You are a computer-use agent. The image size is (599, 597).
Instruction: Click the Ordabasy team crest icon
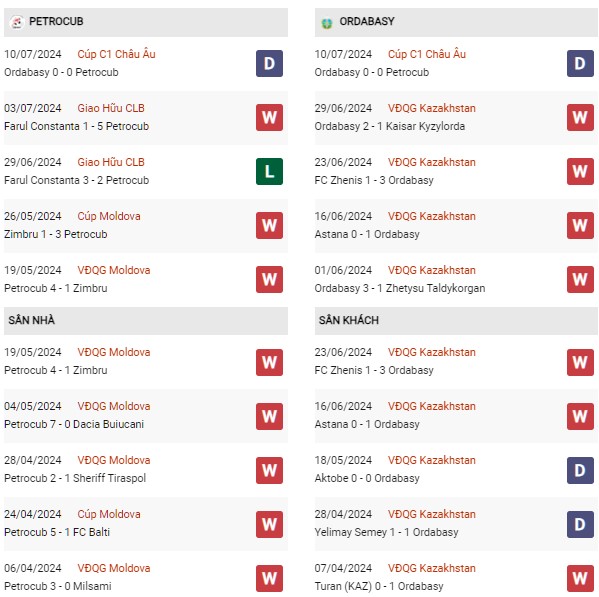pos(327,23)
